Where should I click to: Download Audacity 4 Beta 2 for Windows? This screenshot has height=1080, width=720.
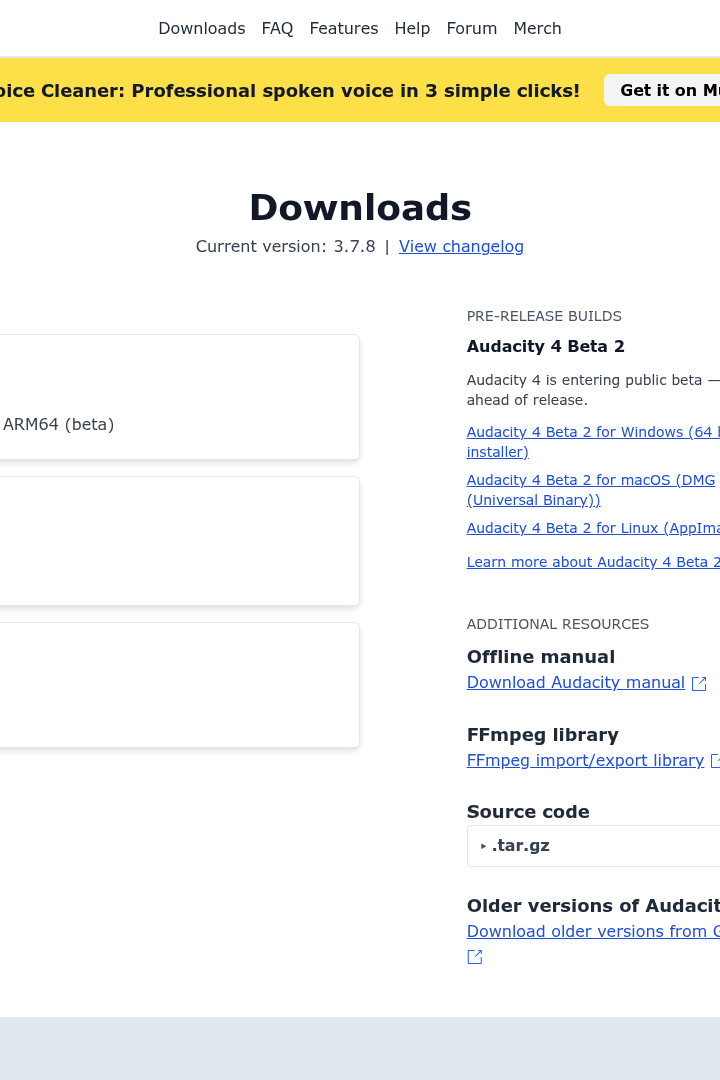coord(593,442)
